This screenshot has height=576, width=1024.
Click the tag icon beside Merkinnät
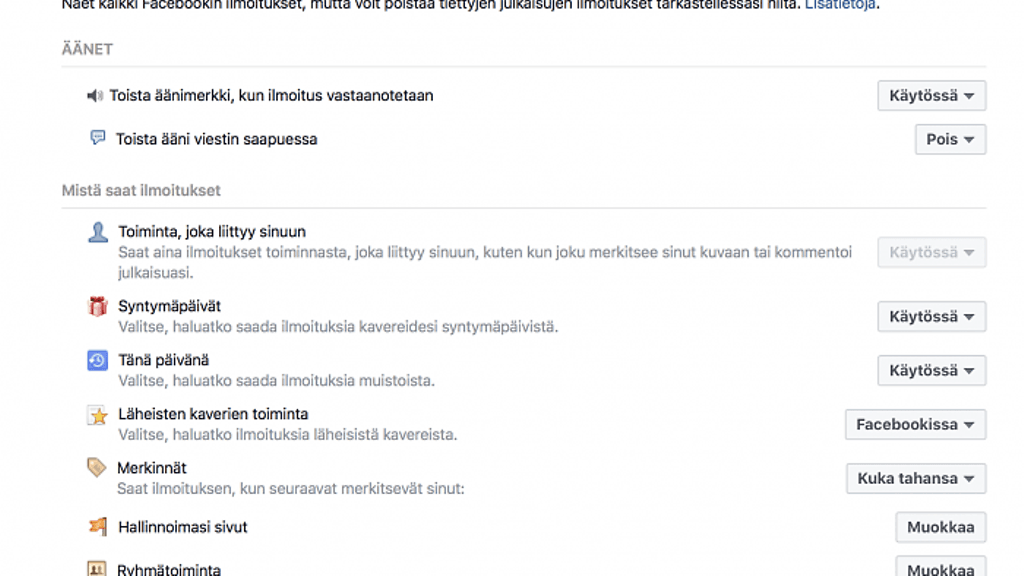pyautogui.click(x=96, y=468)
